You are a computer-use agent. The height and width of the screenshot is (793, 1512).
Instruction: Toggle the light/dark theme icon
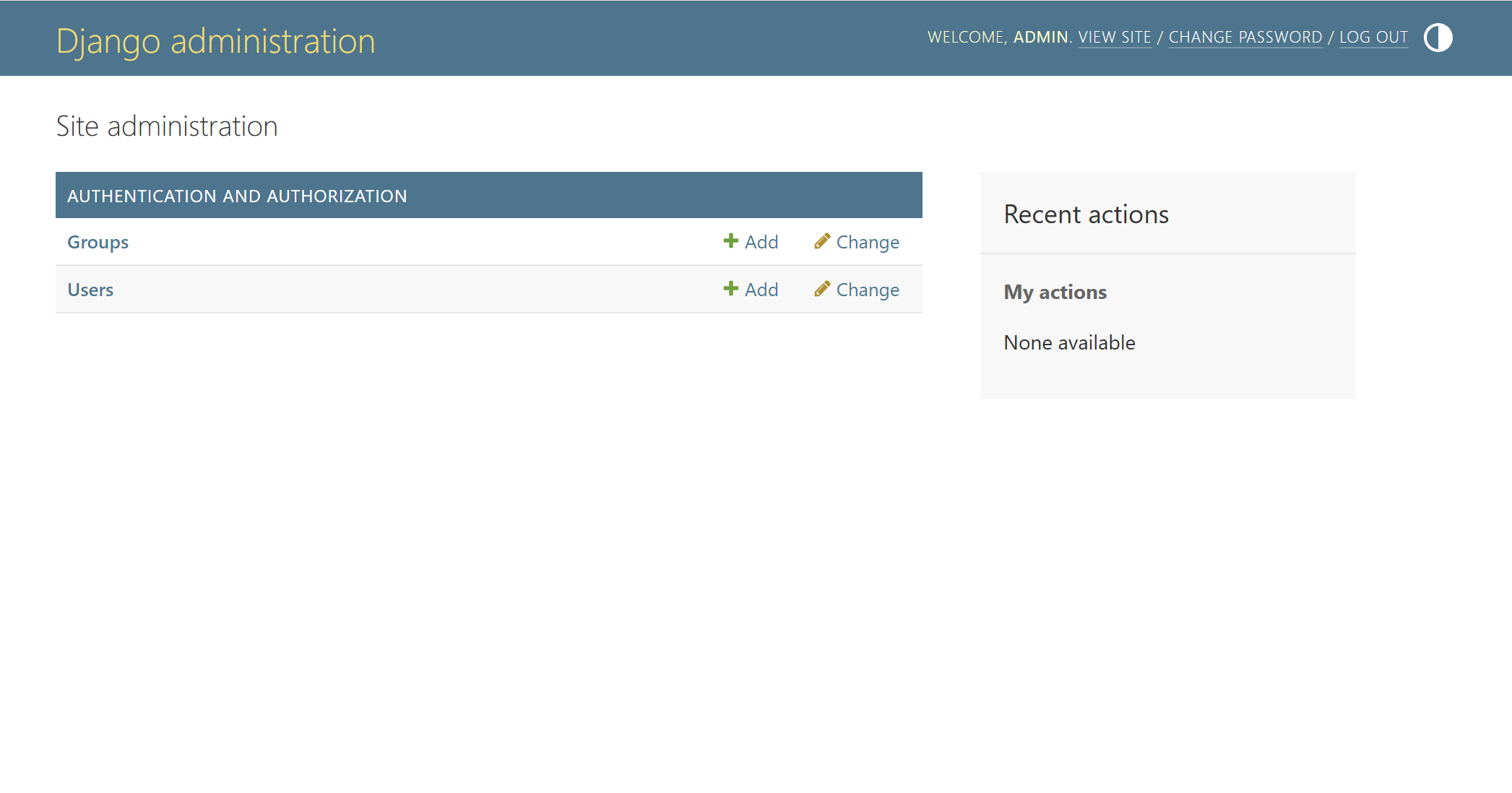pyautogui.click(x=1438, y=38)
